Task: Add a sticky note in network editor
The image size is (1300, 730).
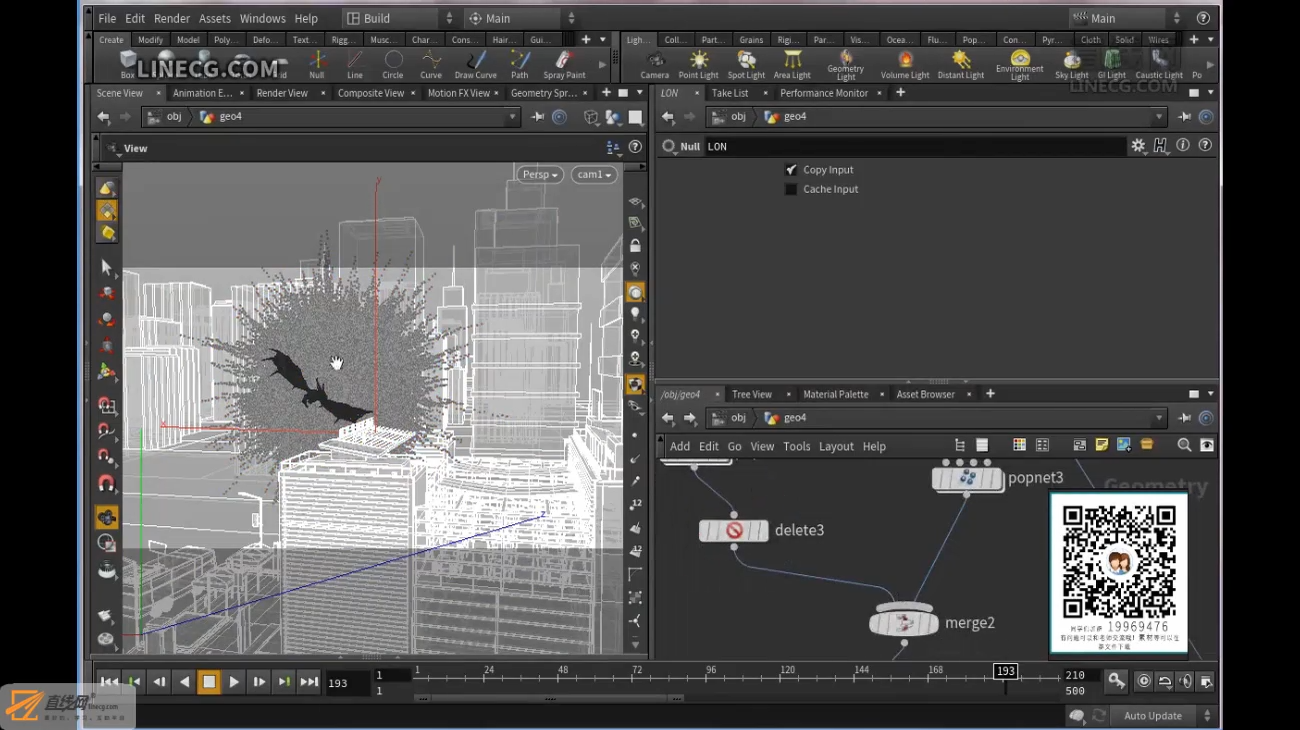Action: (x=1102, y=446)
